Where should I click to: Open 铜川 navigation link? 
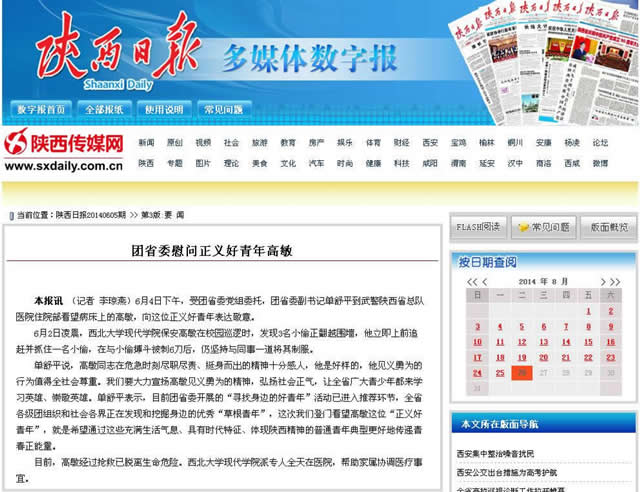[x=515, y=142]
